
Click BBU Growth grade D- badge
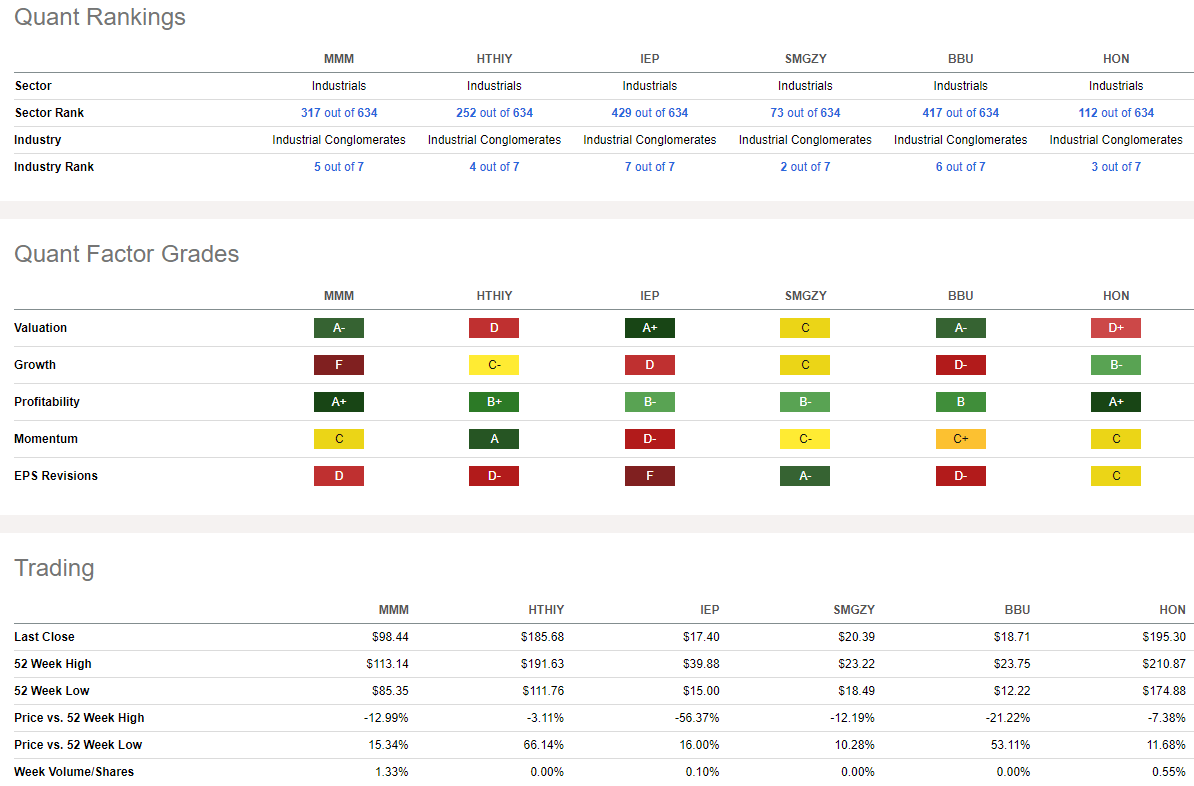[x=960, y=365]
